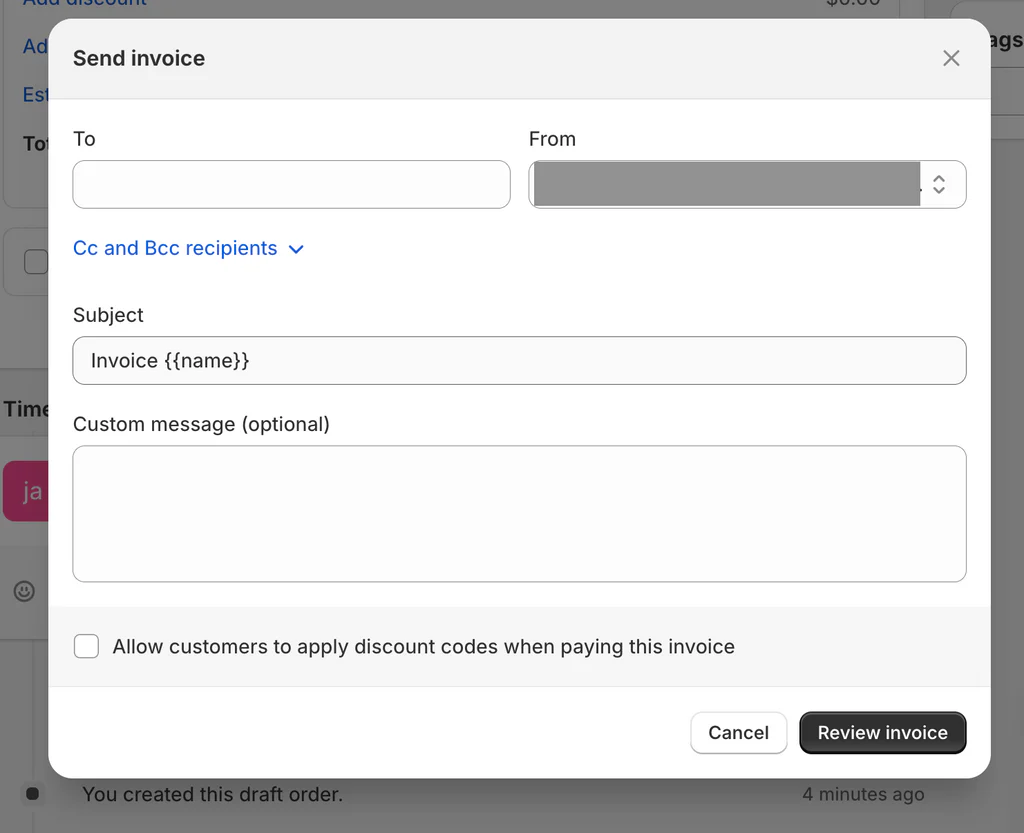The height and width of the screenshot is (833, 1024).
Task: Click the Review invoice button
Action: (x=882, y=732)
